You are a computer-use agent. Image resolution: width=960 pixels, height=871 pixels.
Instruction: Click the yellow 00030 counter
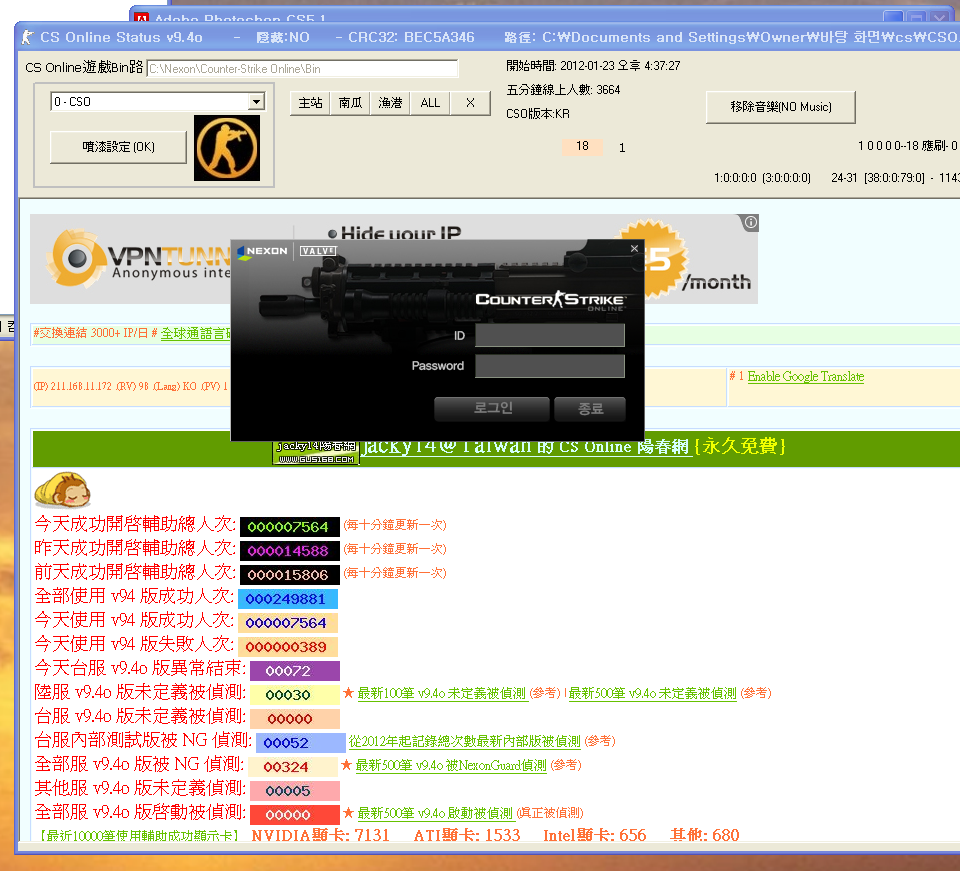(294, 695)
